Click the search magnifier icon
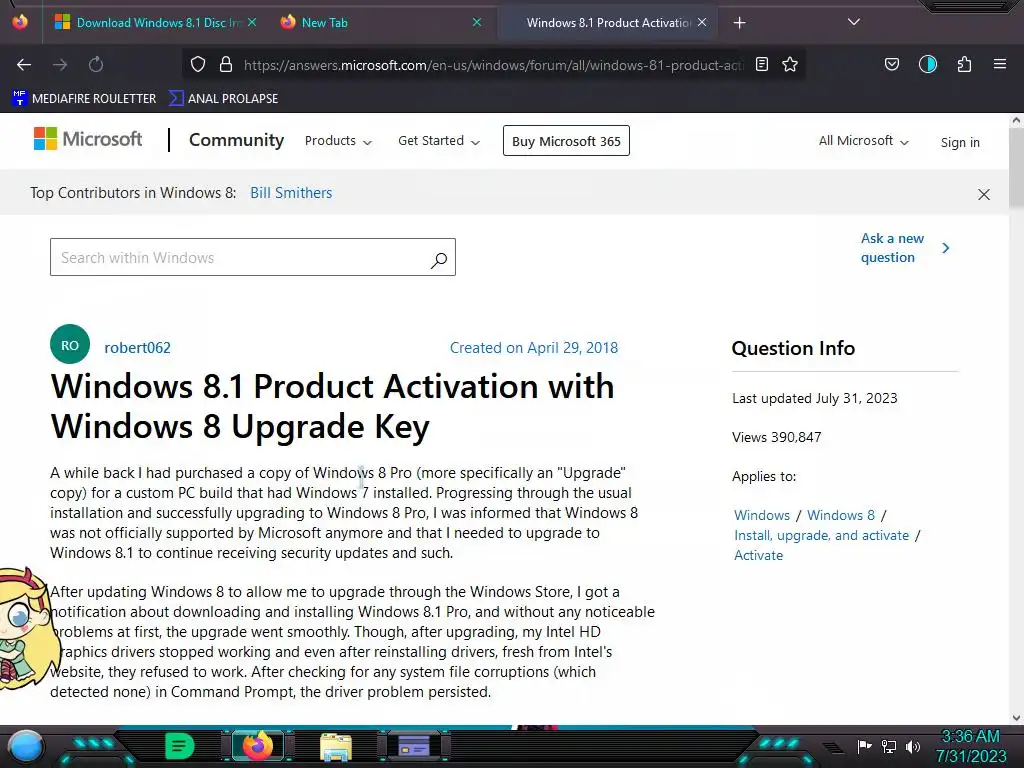 [439, 260]
